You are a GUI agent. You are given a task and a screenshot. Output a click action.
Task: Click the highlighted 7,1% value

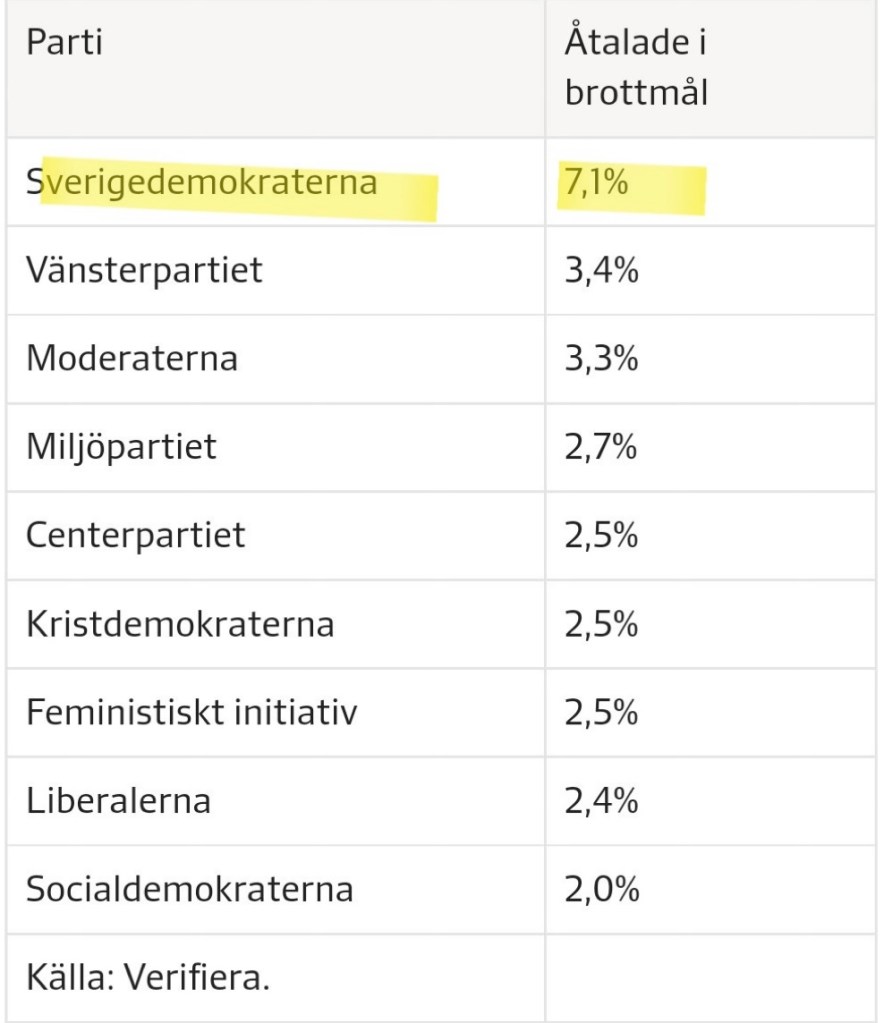[597, 183]
